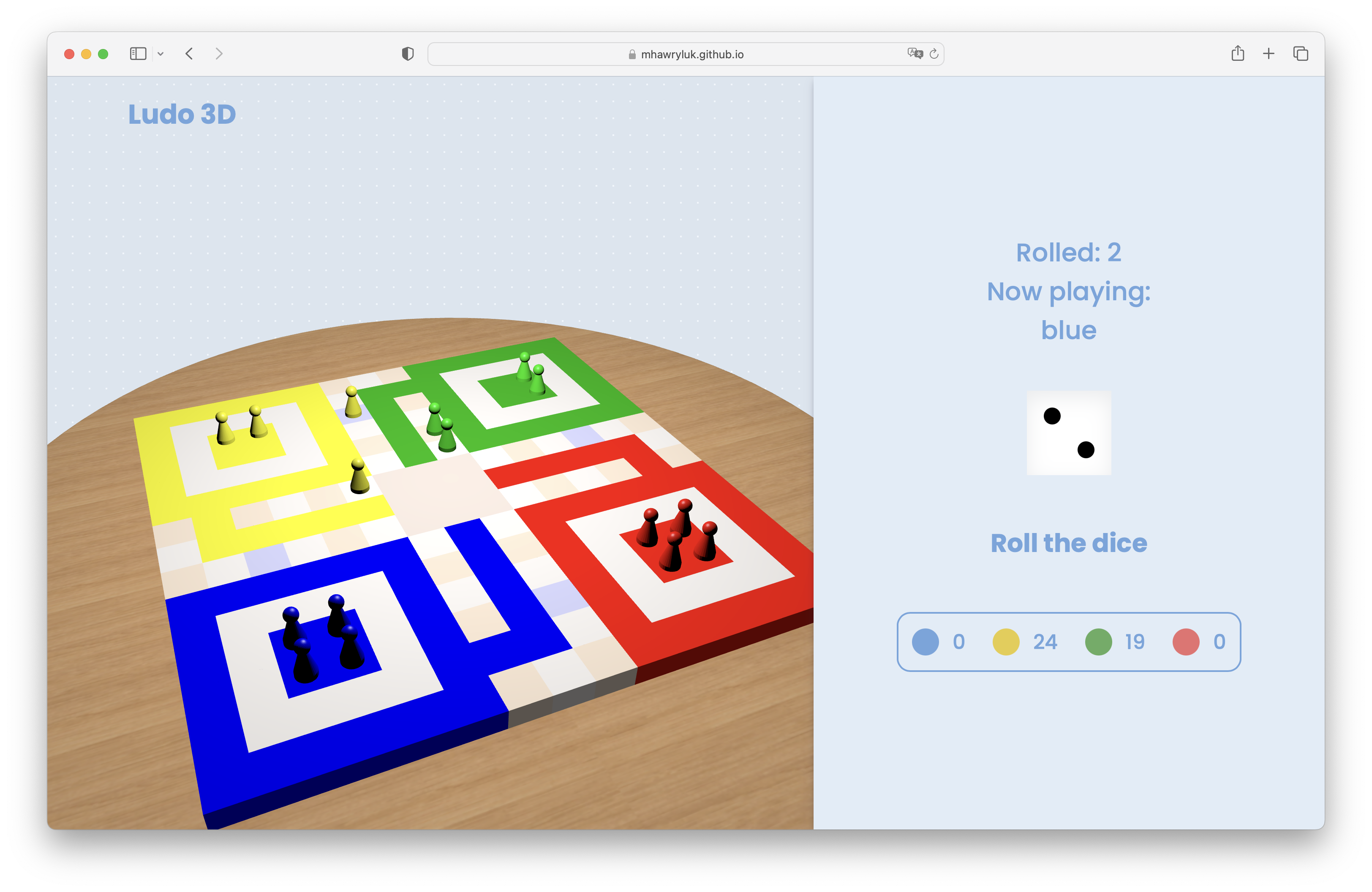Viewport: 1372px width, 892px height.
Task: Open a new tab with plus
Action: tap(1268, 54)
